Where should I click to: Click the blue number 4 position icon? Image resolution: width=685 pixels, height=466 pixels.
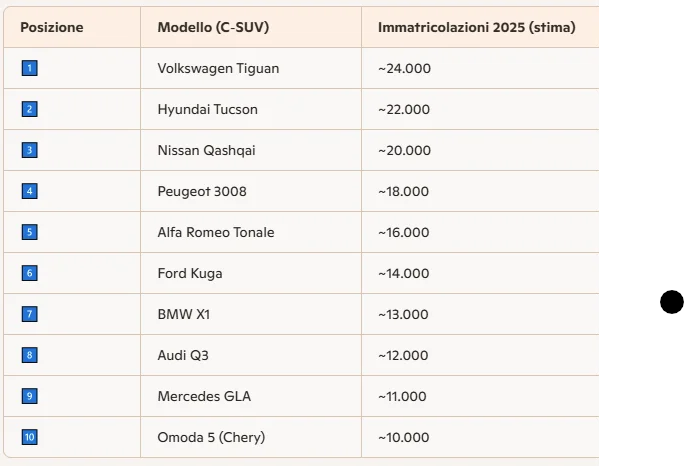point(29,191)
